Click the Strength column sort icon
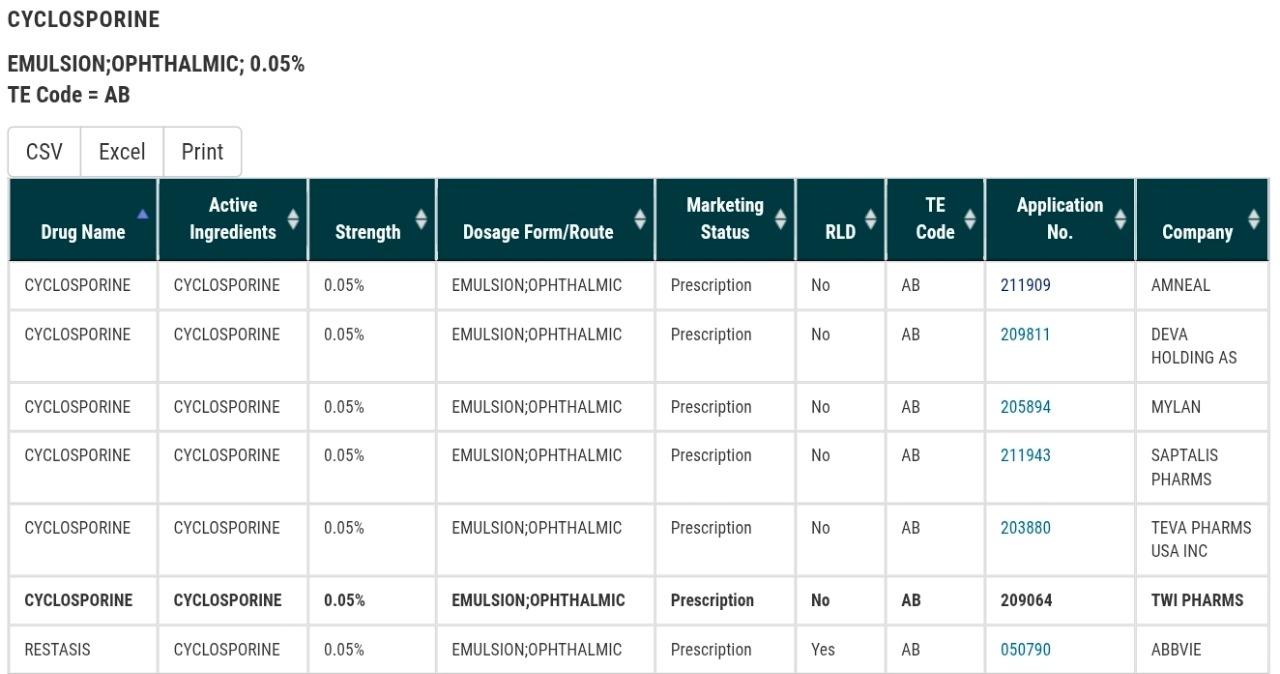 (x=421, y=218)
